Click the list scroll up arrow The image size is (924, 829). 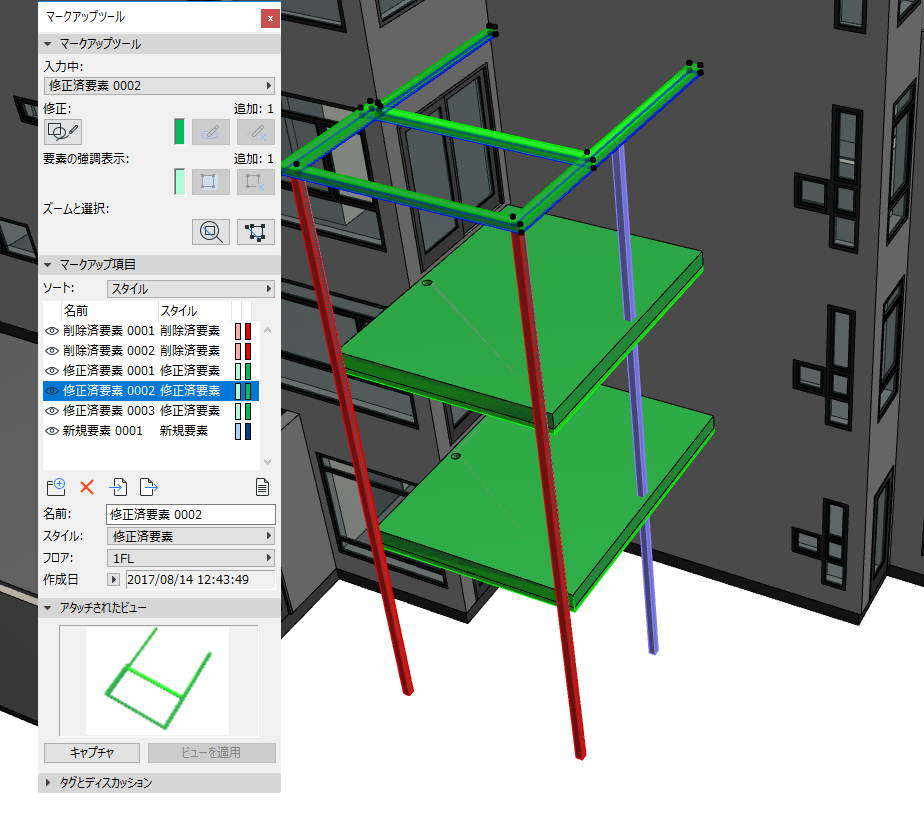point(268,331)
